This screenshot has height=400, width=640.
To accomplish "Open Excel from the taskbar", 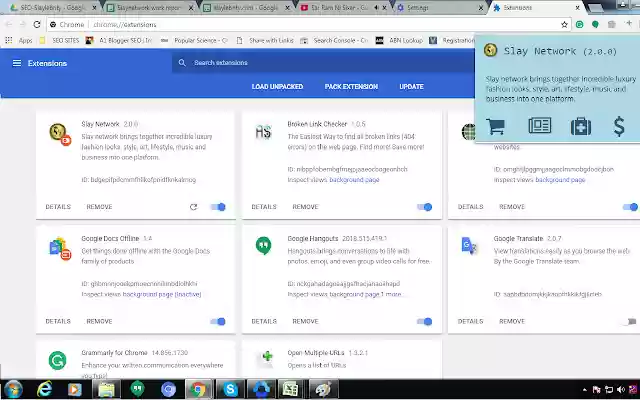I will [291, 389].
